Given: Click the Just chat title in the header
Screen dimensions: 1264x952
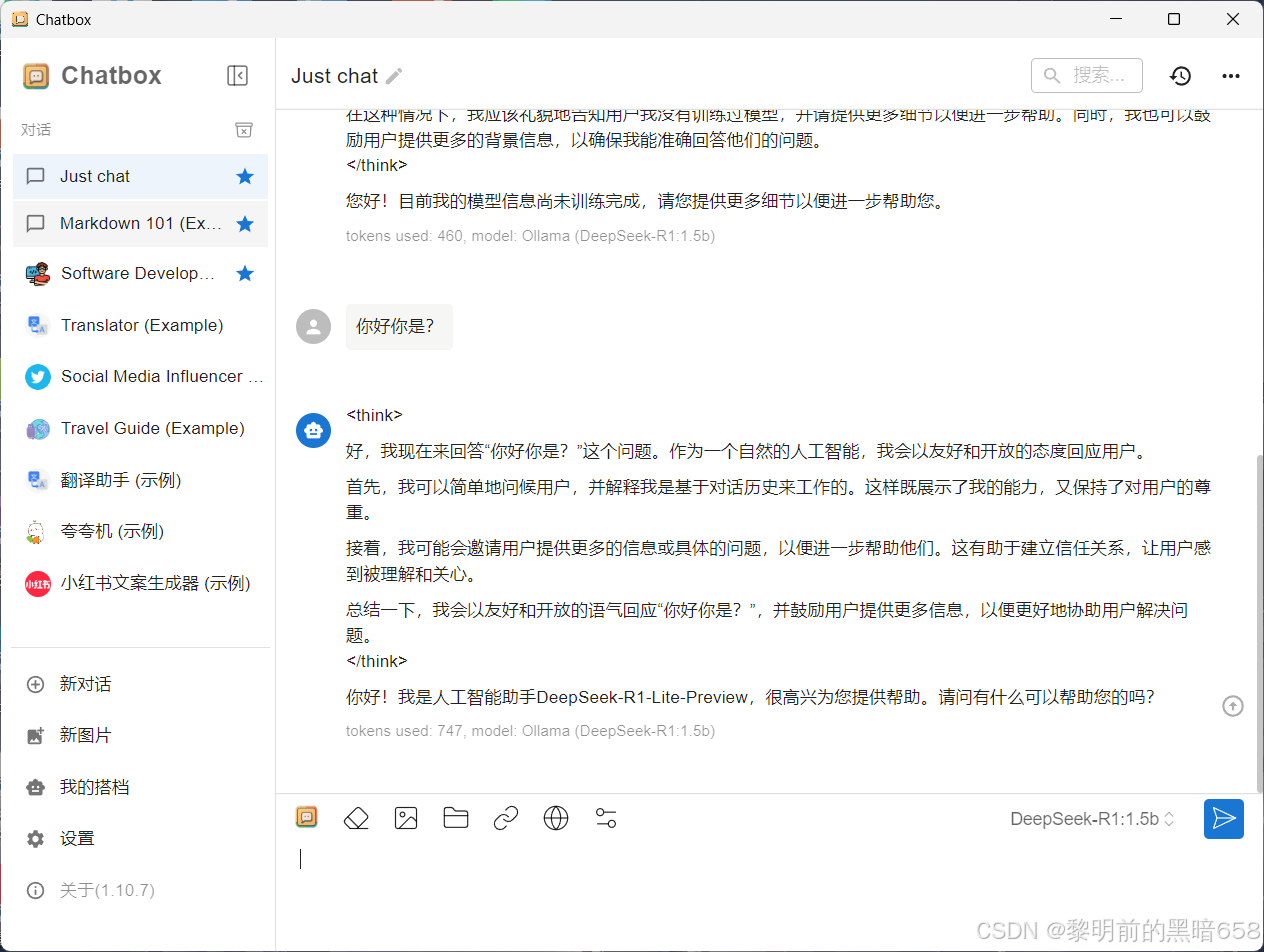Looking at the screenshot, I should [334, 76].
